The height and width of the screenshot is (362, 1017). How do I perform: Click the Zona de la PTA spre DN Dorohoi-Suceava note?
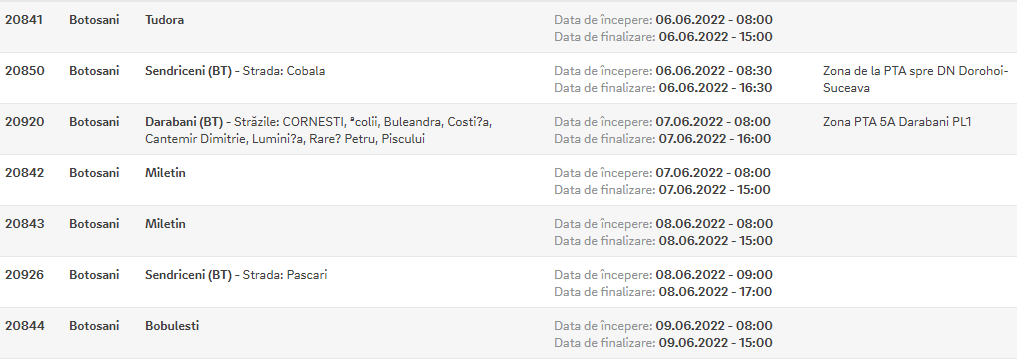pyautogui.click(x=916, y=79)
